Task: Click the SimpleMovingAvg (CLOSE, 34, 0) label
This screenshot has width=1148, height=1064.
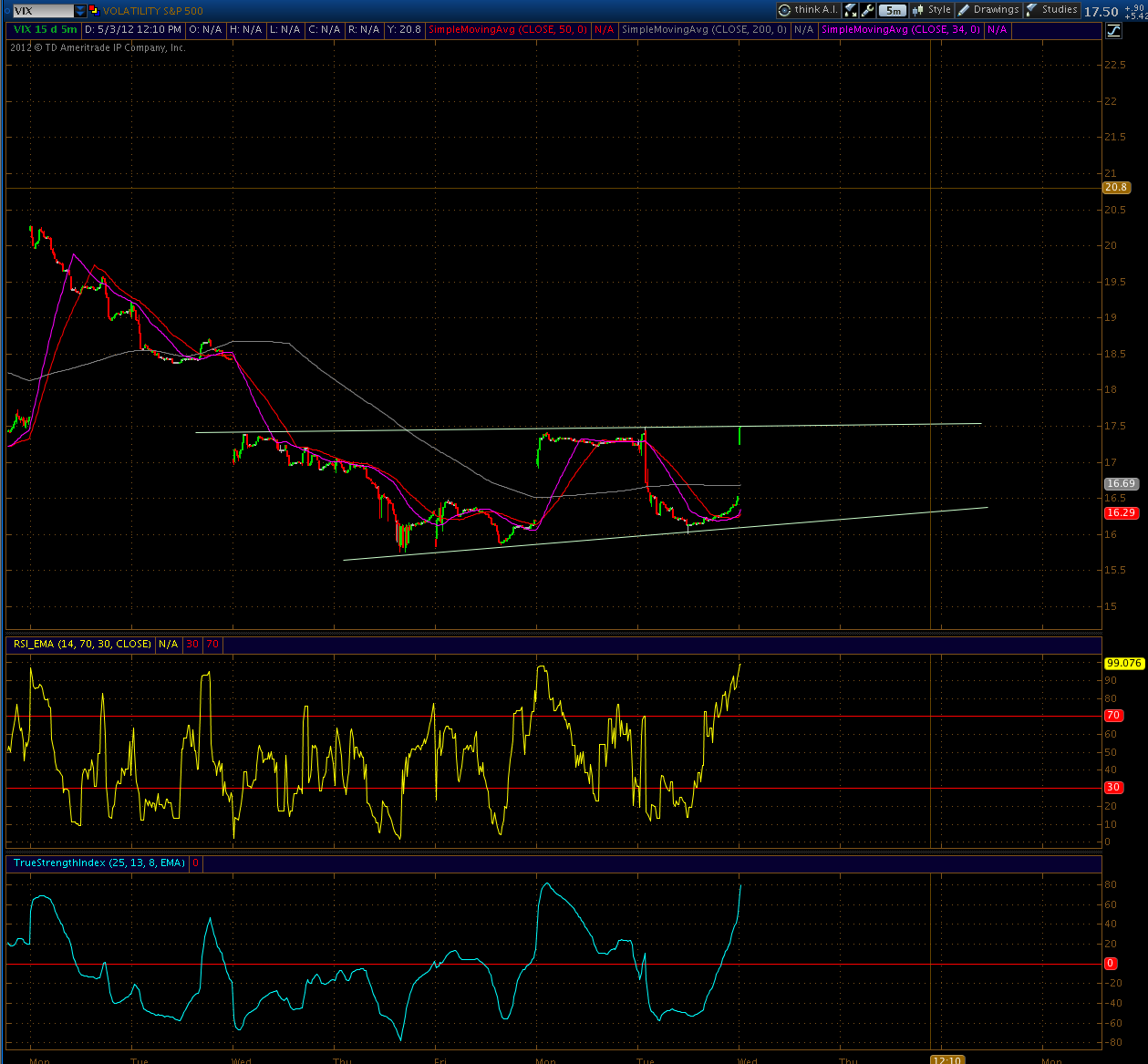Action: click(x=901, y=30)
